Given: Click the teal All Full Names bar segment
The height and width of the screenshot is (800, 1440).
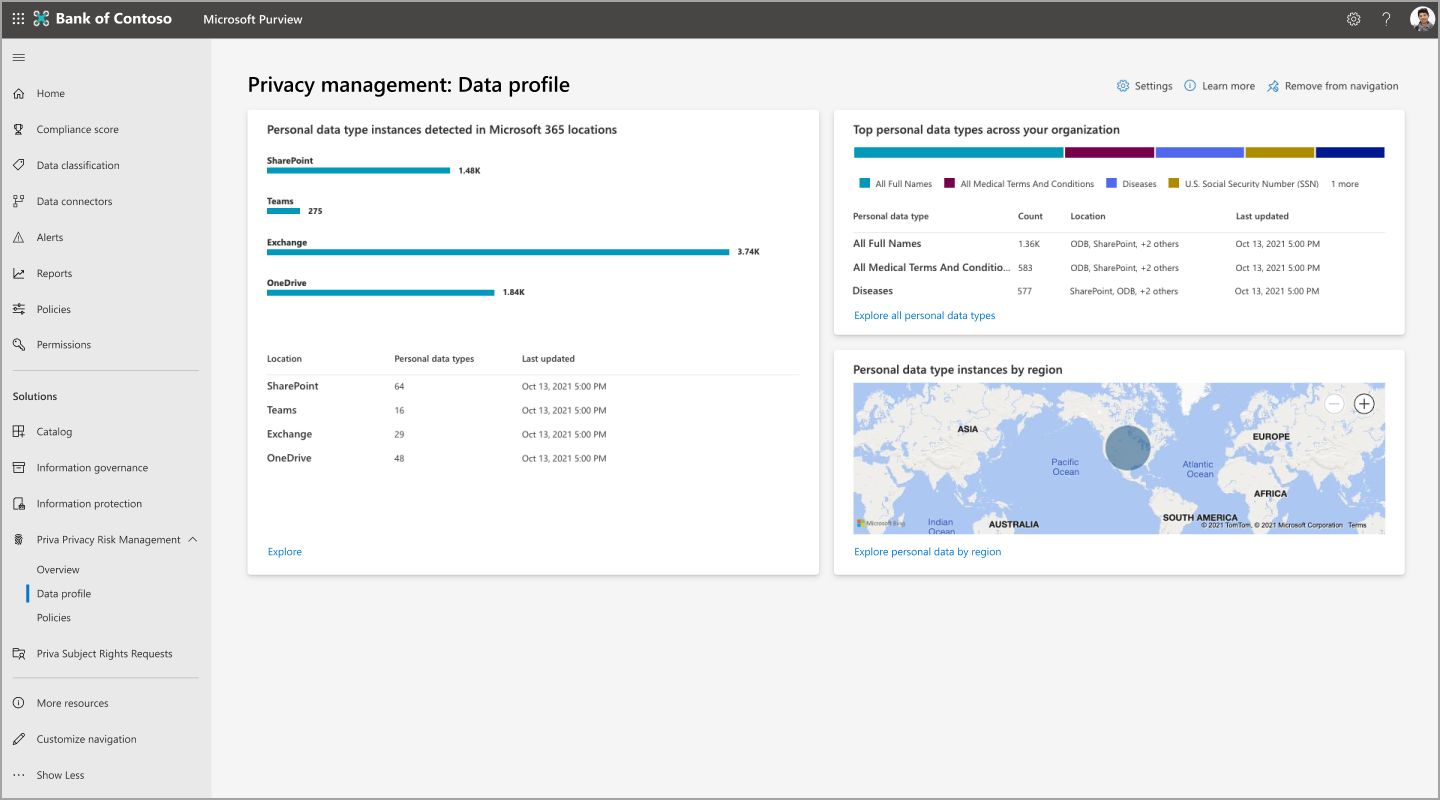Looking at the screenshot, I should (958, 153).
